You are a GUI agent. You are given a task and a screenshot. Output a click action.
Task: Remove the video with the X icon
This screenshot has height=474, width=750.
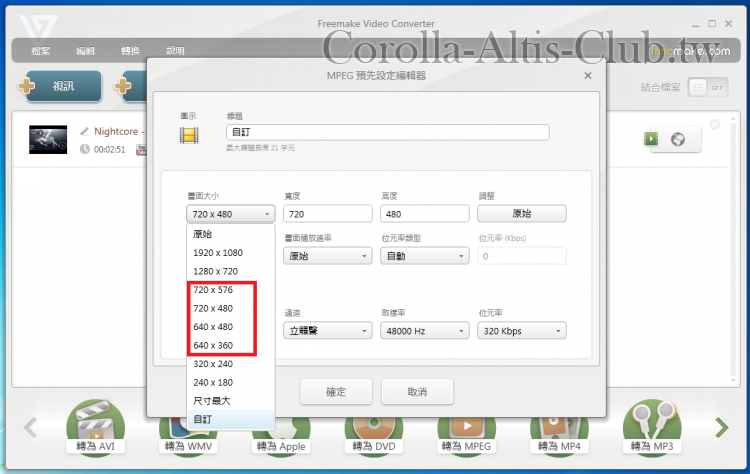[x=715, y=124]
